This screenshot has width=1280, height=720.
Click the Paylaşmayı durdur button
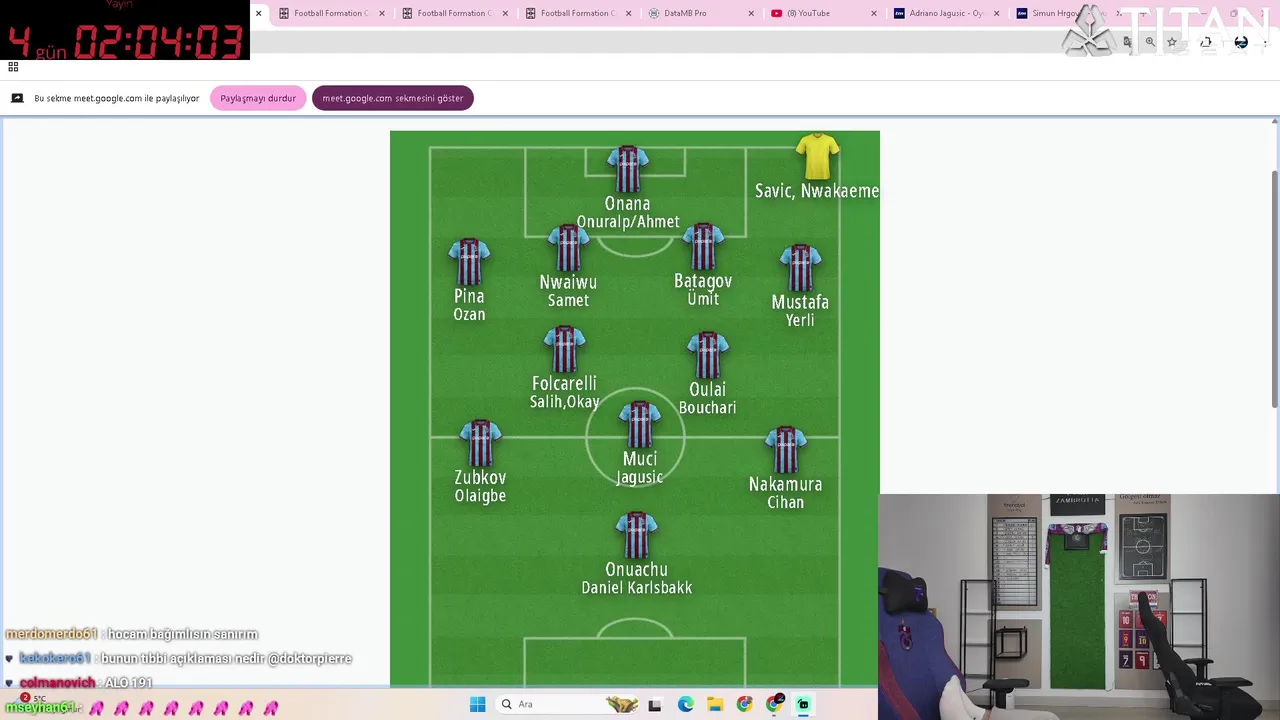pos(258,98)
